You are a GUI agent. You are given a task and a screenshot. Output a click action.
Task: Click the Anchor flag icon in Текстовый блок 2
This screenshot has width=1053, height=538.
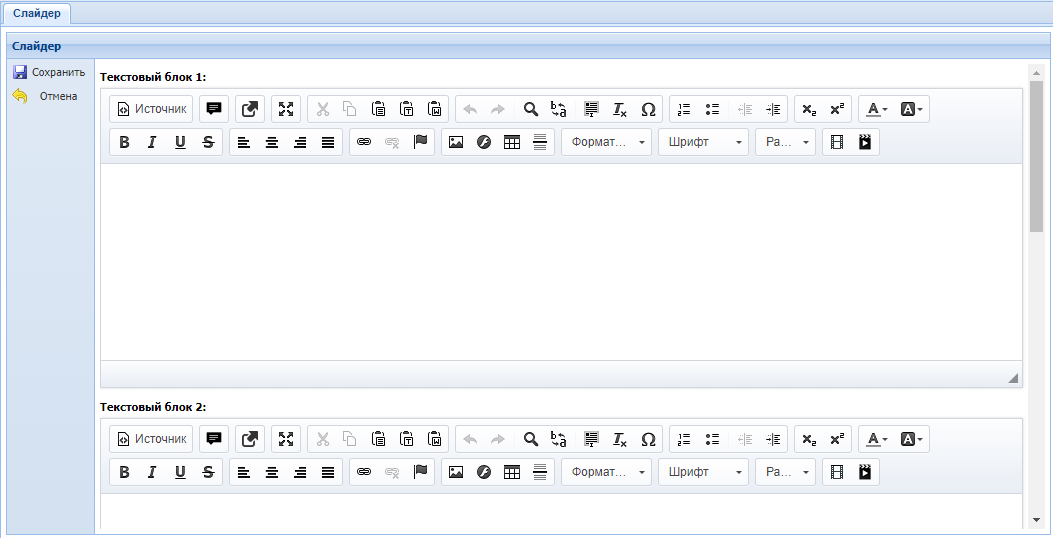point(420,472)
